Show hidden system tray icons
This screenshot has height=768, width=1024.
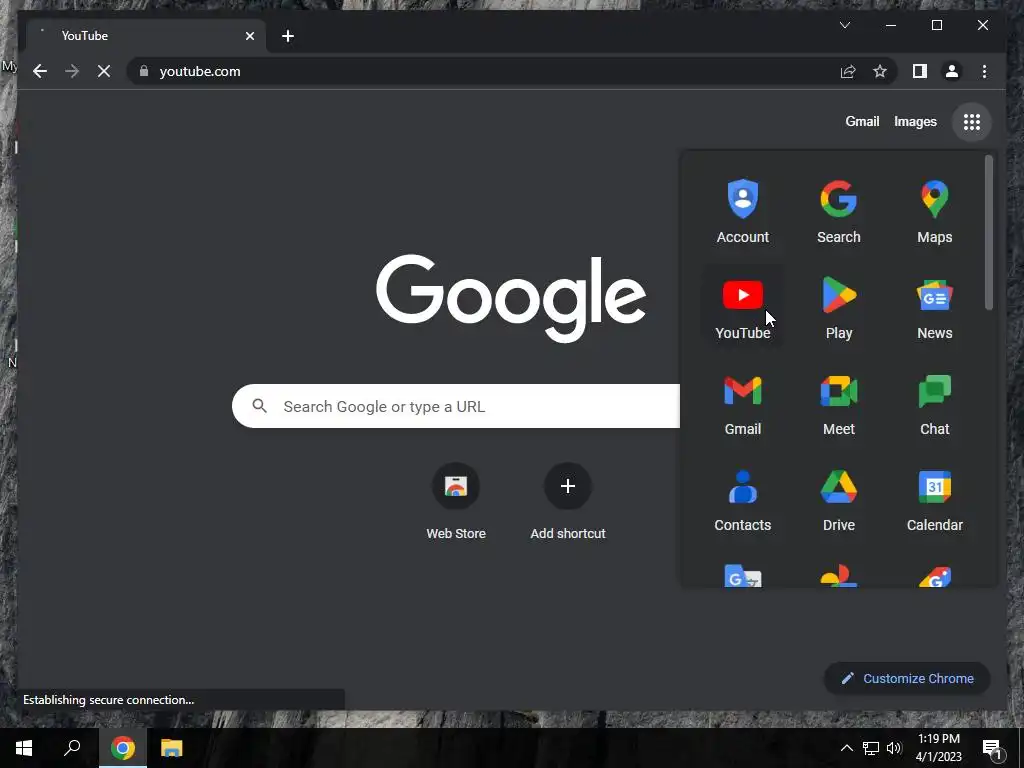pos(846,748)
